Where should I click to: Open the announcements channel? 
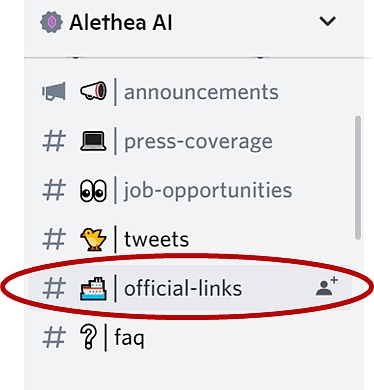coord(201,92)
